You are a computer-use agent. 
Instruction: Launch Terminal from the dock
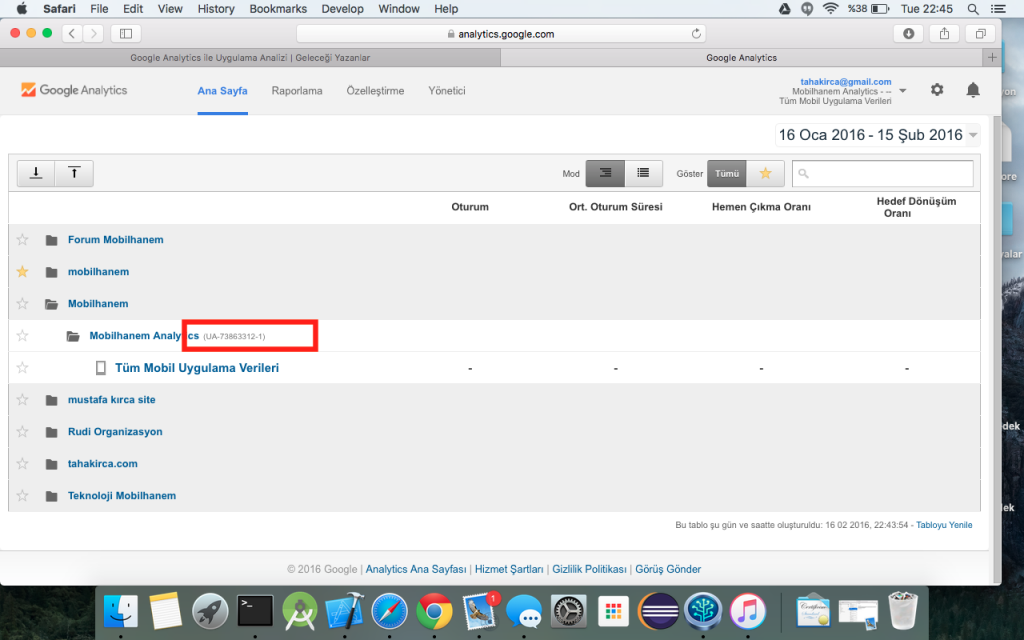click(255, 612)
